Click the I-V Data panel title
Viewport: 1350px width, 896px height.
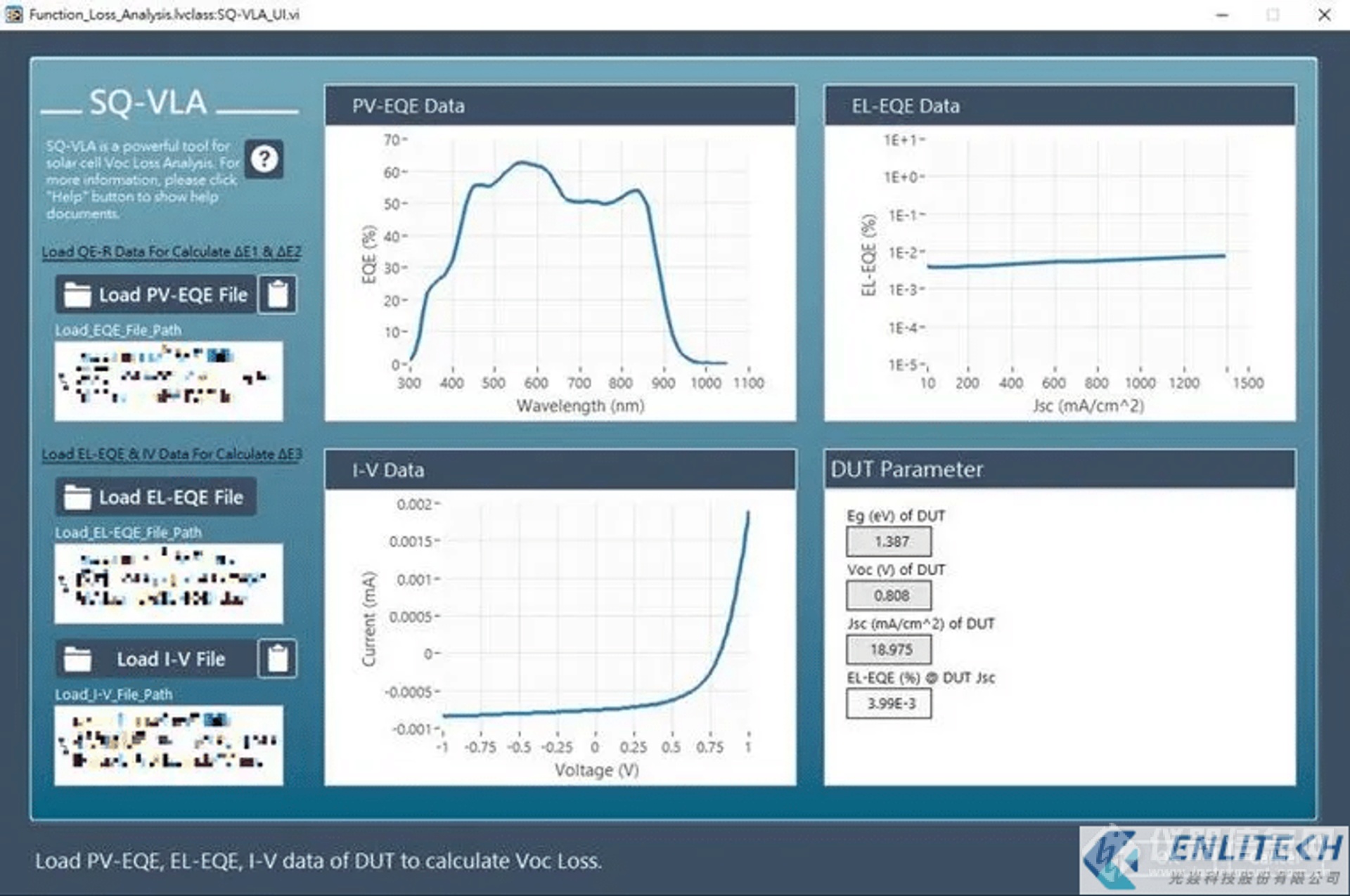point(388,470)
